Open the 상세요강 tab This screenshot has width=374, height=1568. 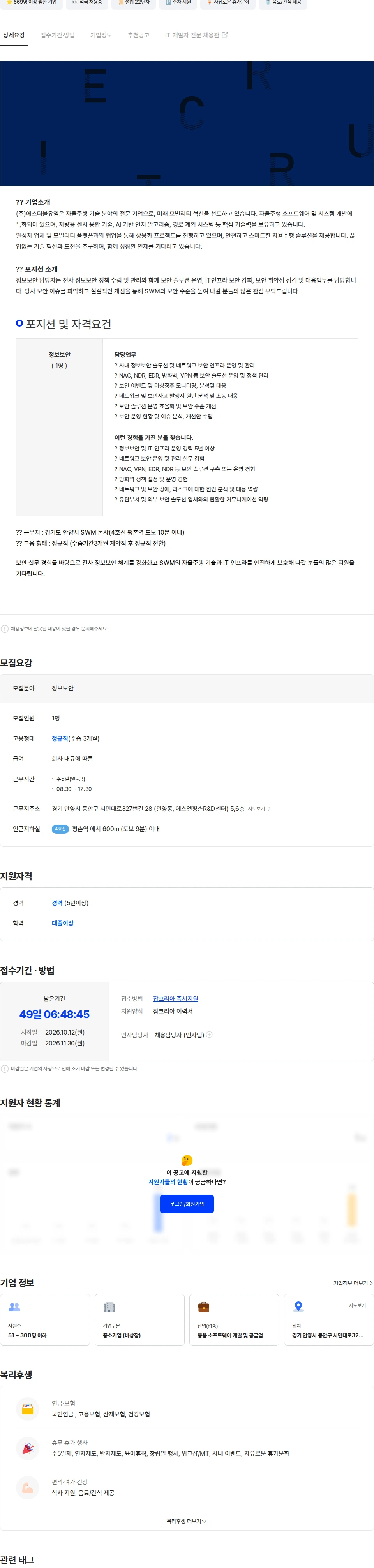(14, 35)
